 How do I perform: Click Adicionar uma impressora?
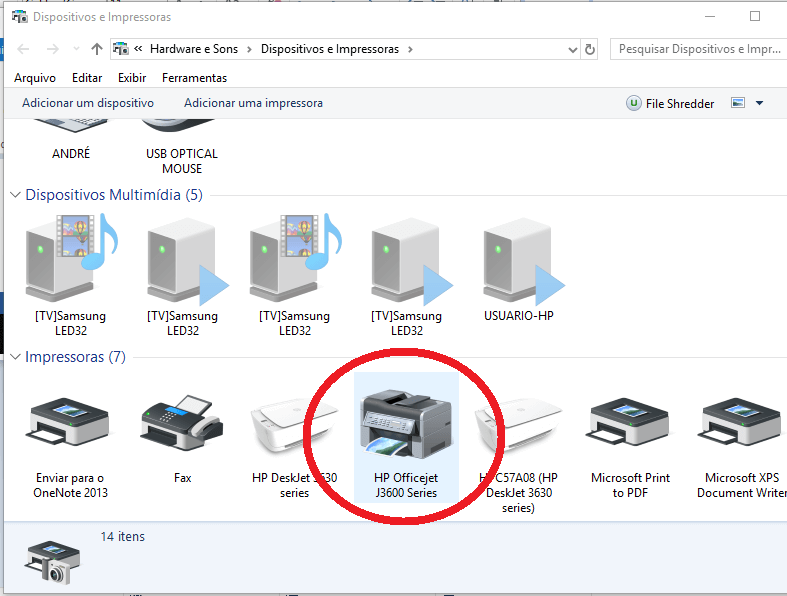click(x=253, y=103)
